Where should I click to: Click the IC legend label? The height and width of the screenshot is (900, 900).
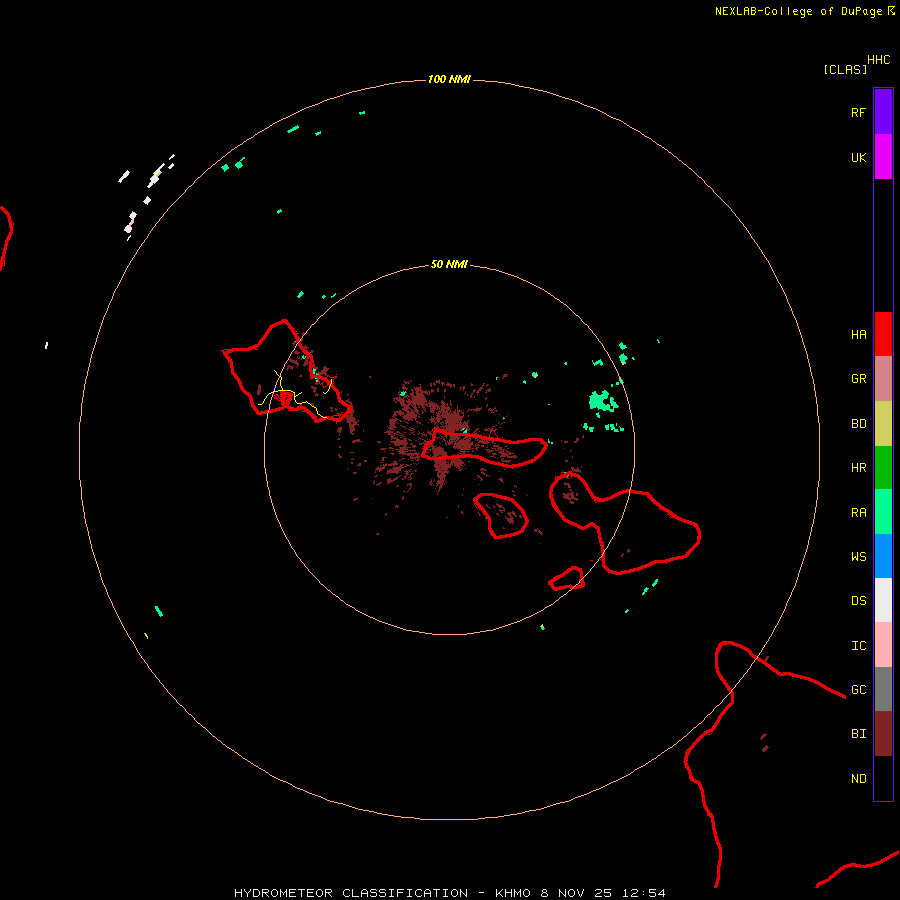tap(858, 646)
